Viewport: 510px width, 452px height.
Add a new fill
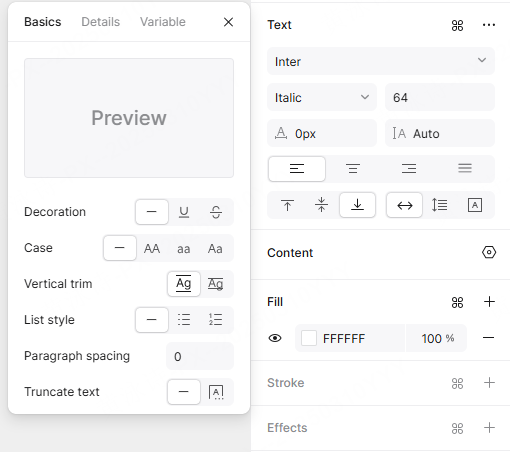(x=489, y=302)
